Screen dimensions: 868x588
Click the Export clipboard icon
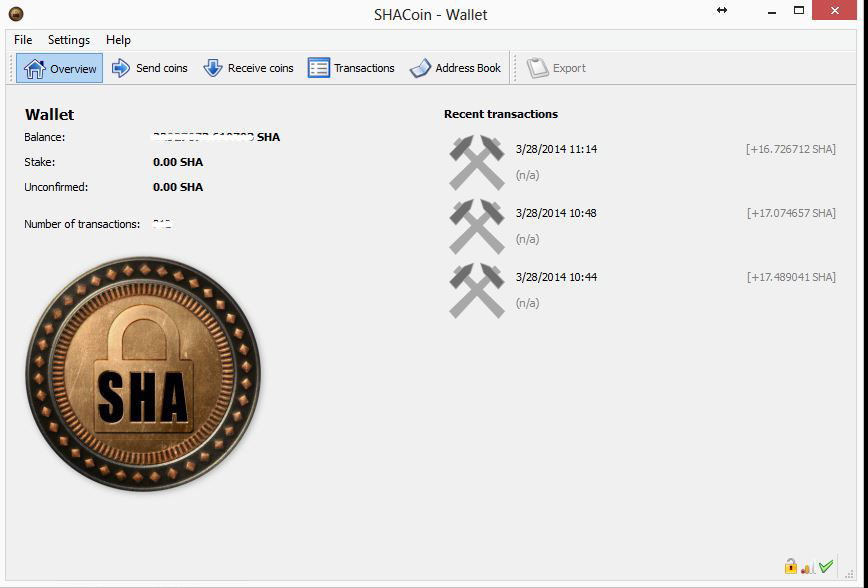pyautogui.click(x=537, y=68)
